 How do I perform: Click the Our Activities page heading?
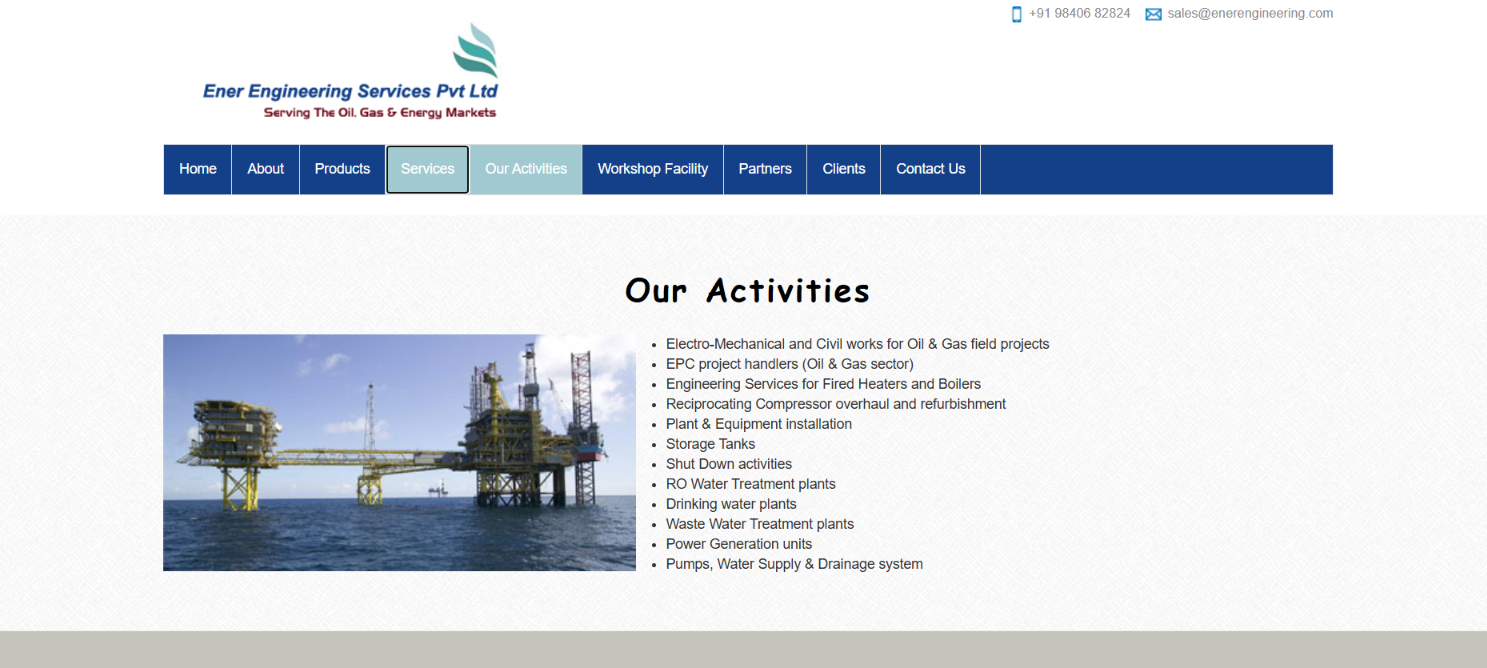(x=747, y=290)
